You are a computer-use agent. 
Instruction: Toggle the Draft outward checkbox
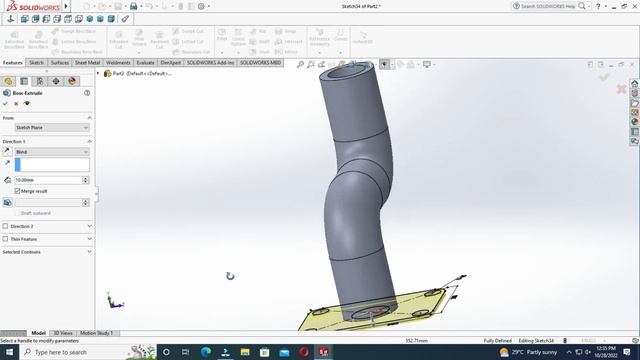(17, 213)
